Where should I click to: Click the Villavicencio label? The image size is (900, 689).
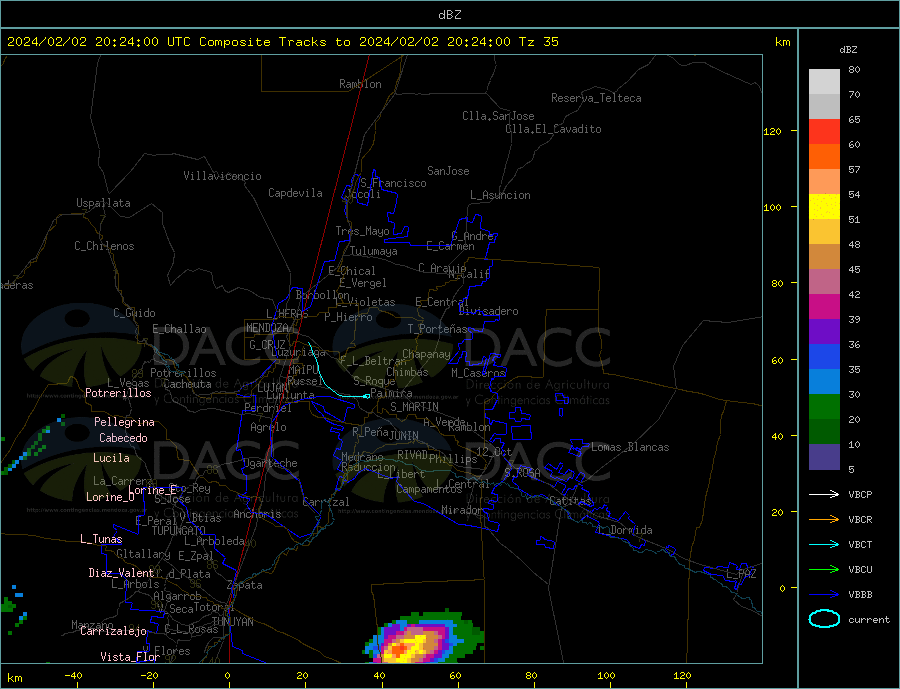click(222, 176)
